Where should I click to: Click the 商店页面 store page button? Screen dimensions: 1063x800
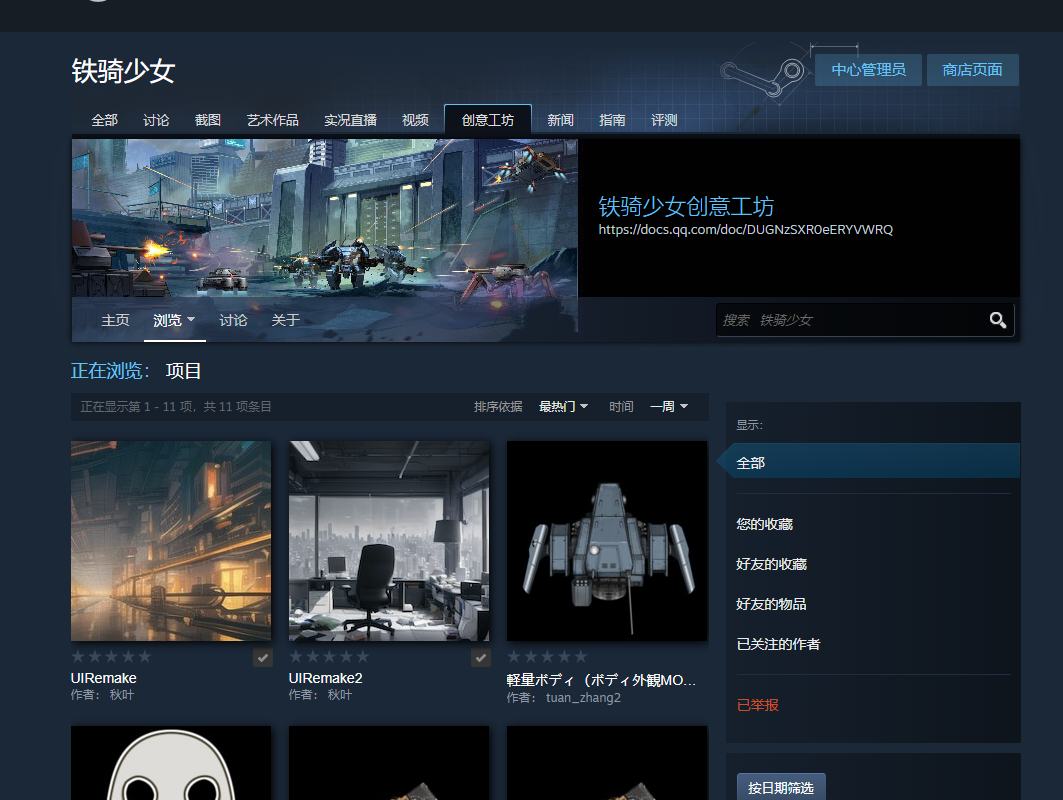[x=972, y=70]
